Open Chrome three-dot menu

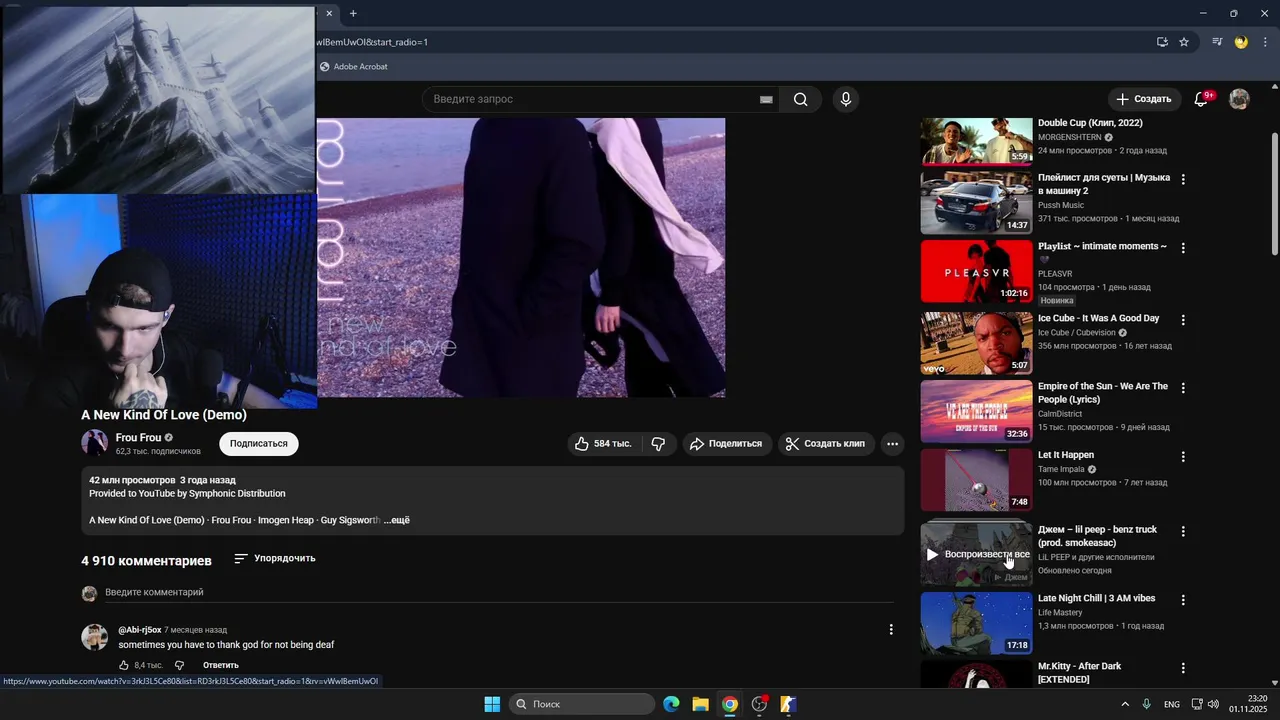tap(1266, 42)
